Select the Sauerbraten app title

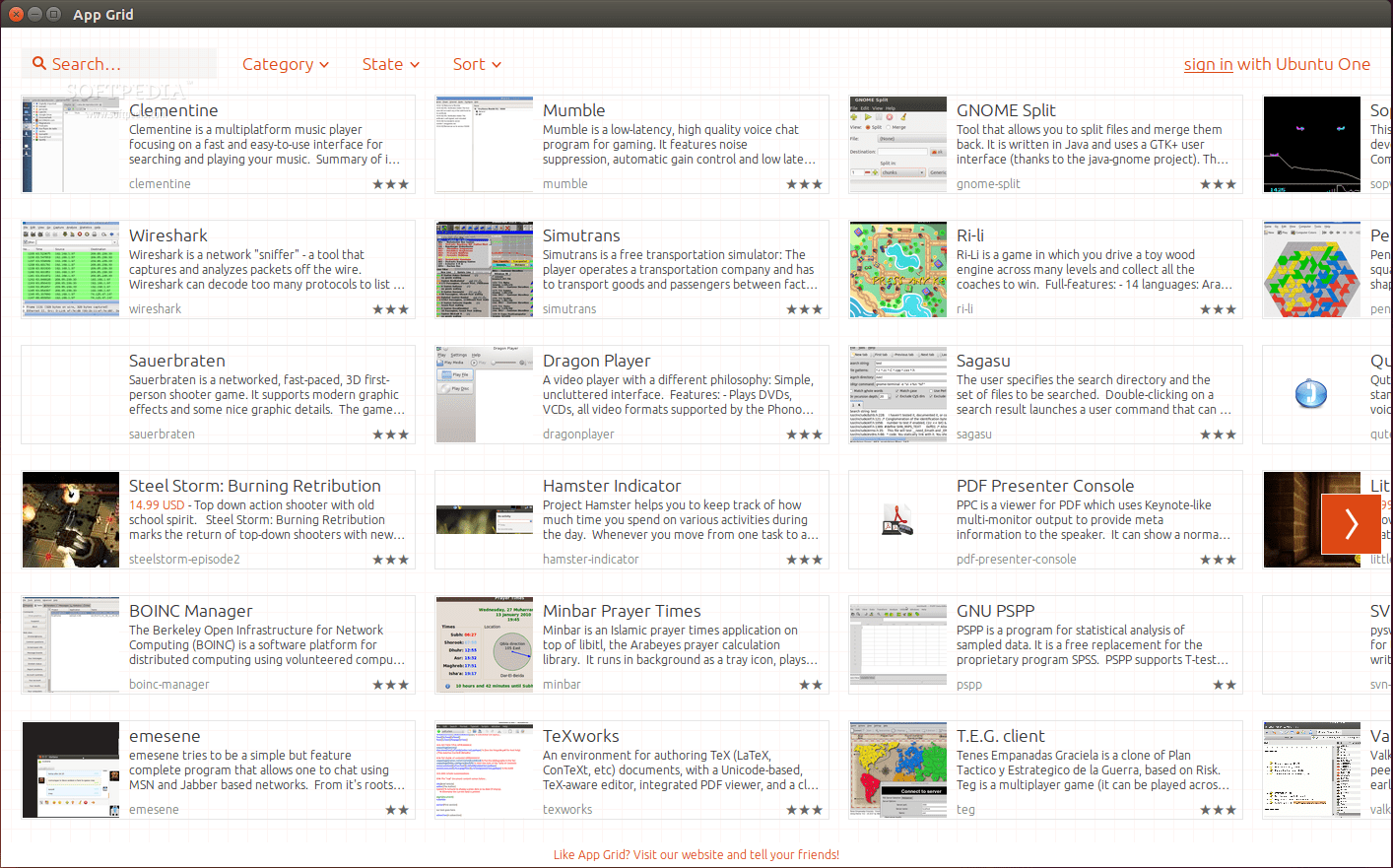point(177,361)
